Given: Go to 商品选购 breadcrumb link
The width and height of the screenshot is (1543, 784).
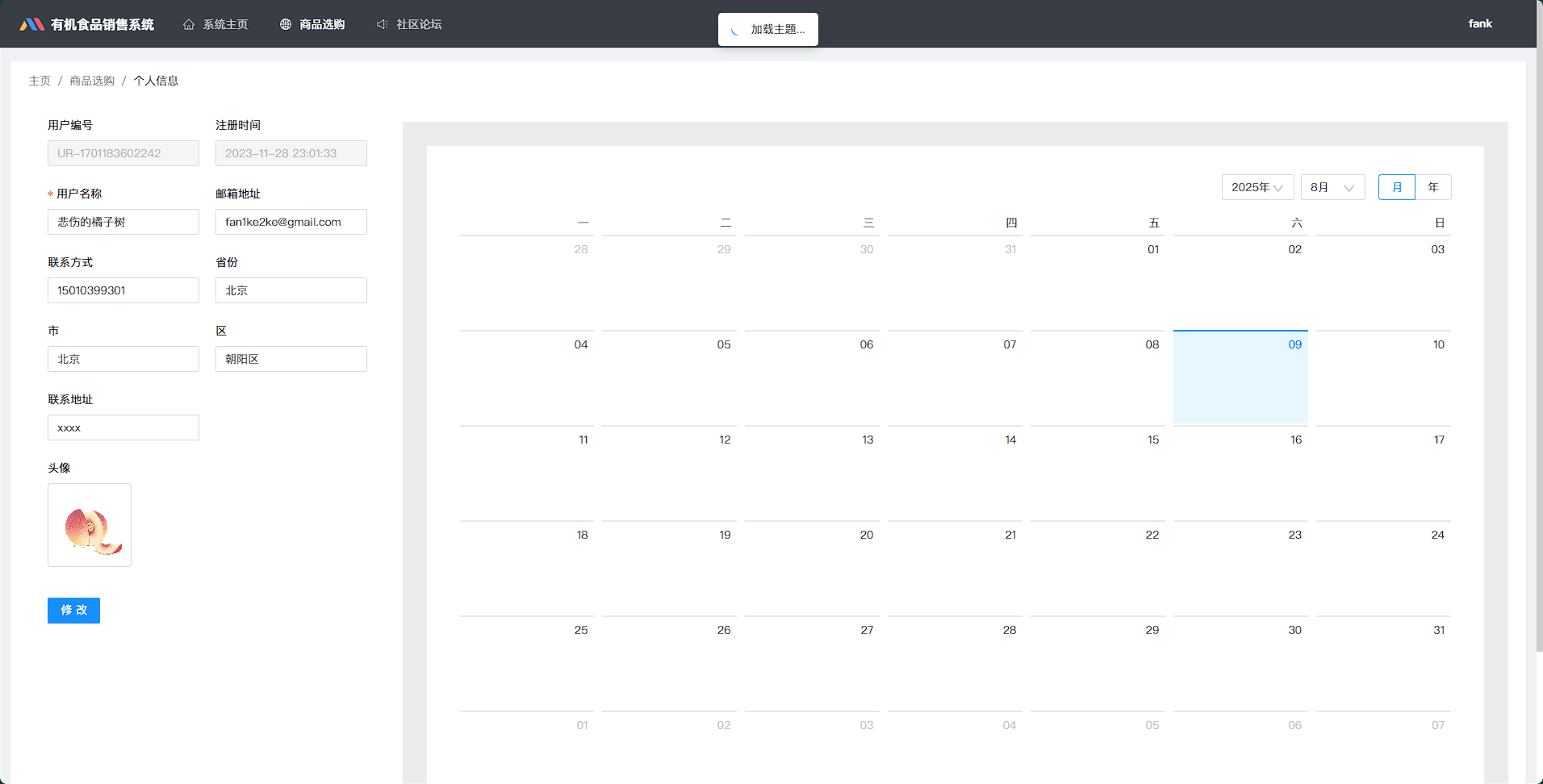Looking at the screenshot, I should [x=92, y=81].
